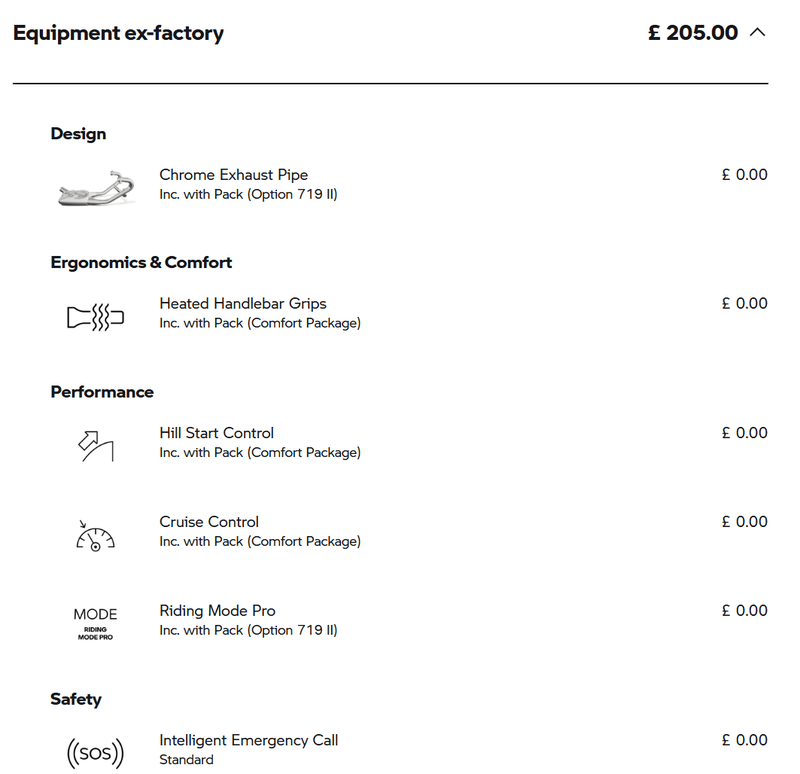Viewport: 800px width, 774px height.
Task: Click the Safety category heading
Action: [x=76, y=699]
